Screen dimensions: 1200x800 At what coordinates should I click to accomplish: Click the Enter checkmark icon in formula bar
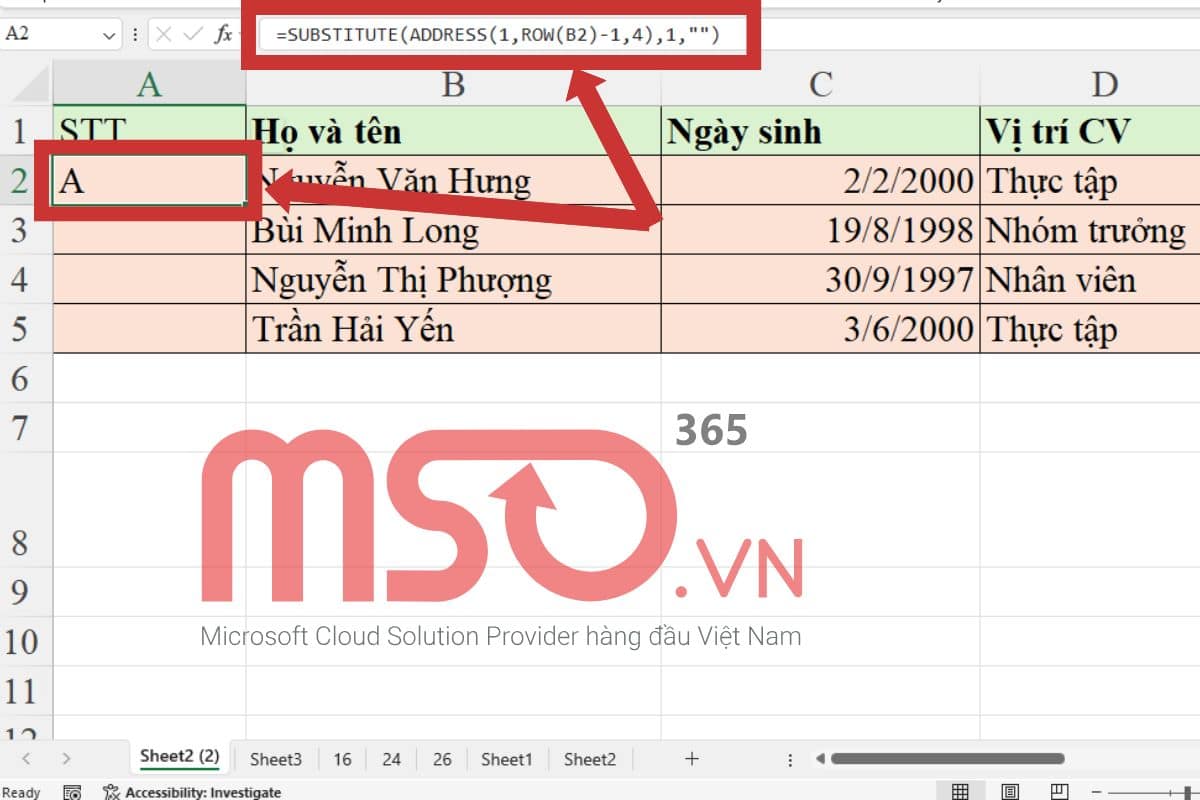point(191,34)
